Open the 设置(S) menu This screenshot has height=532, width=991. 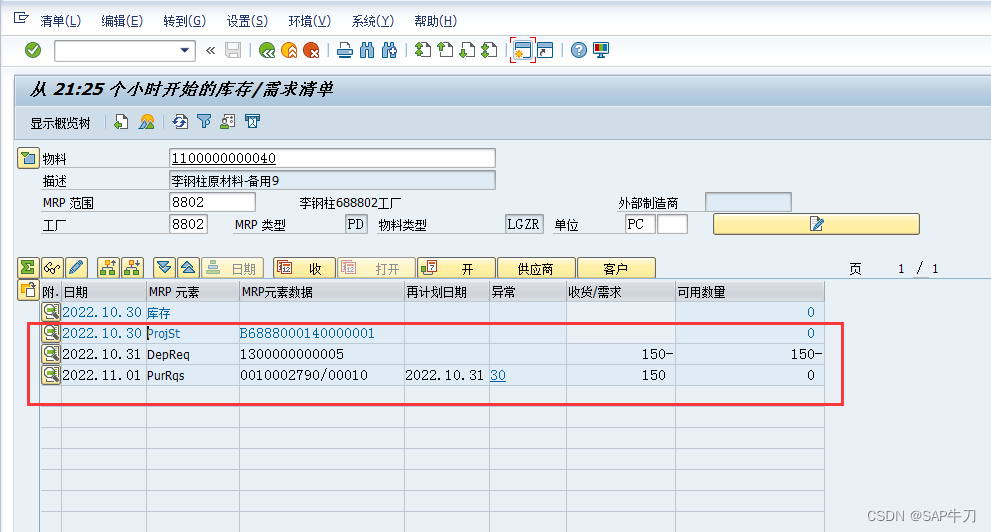tap(247, 21)
